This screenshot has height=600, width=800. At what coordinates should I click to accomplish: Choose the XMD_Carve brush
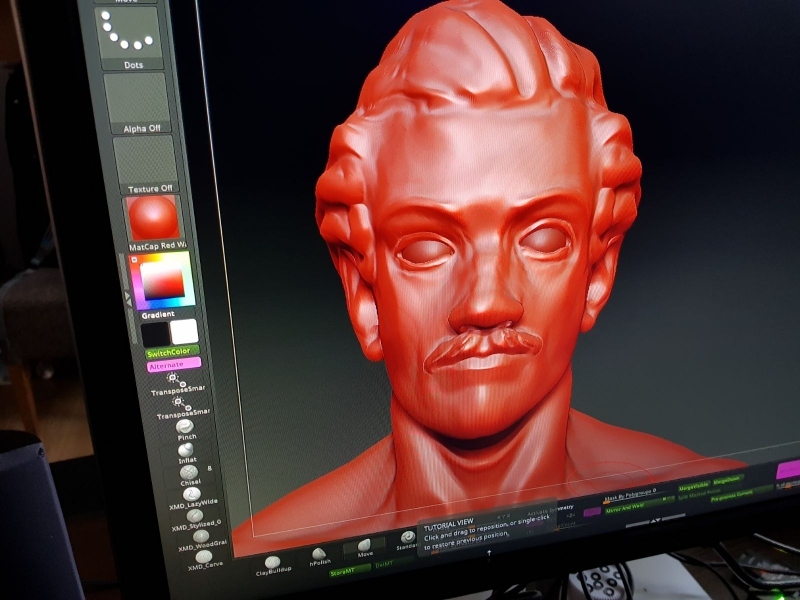202,556
